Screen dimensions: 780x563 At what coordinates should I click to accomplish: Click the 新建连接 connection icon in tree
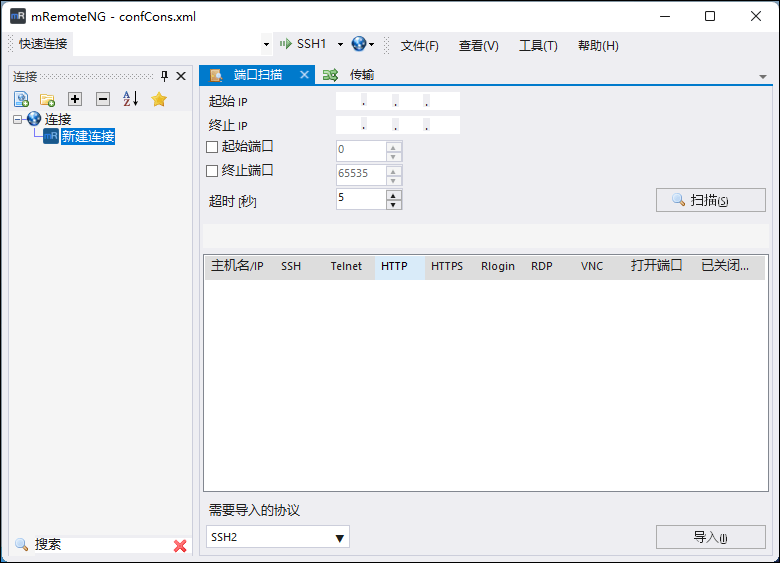51,136
